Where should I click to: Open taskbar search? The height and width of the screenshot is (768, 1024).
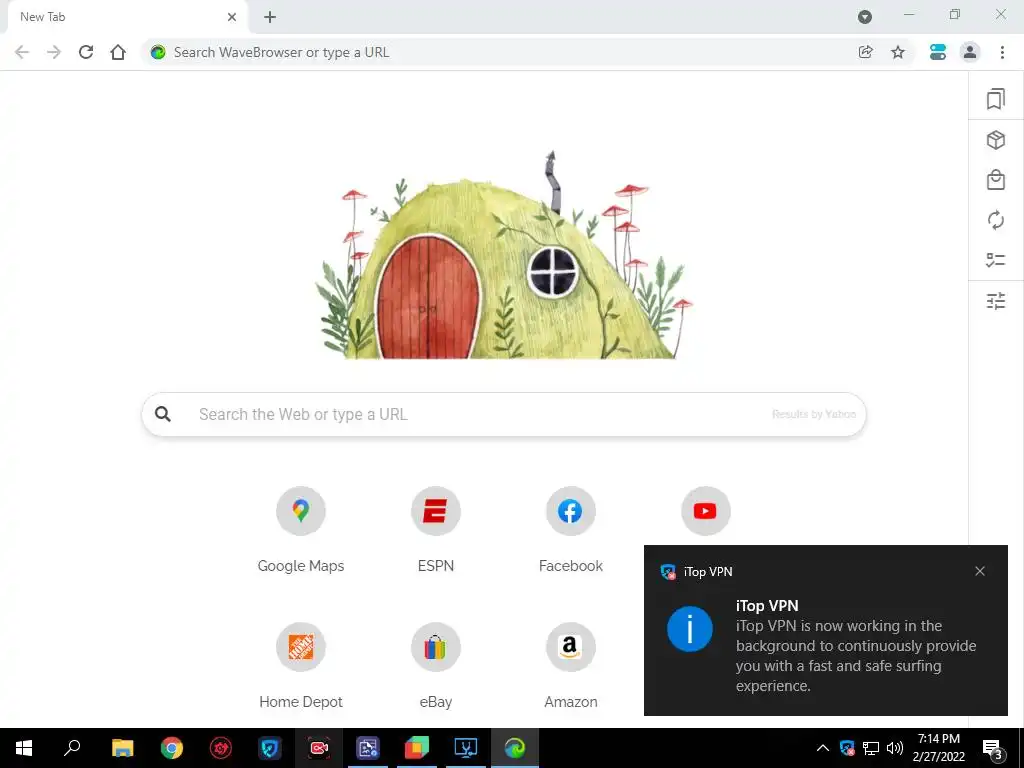pos(72,748)
